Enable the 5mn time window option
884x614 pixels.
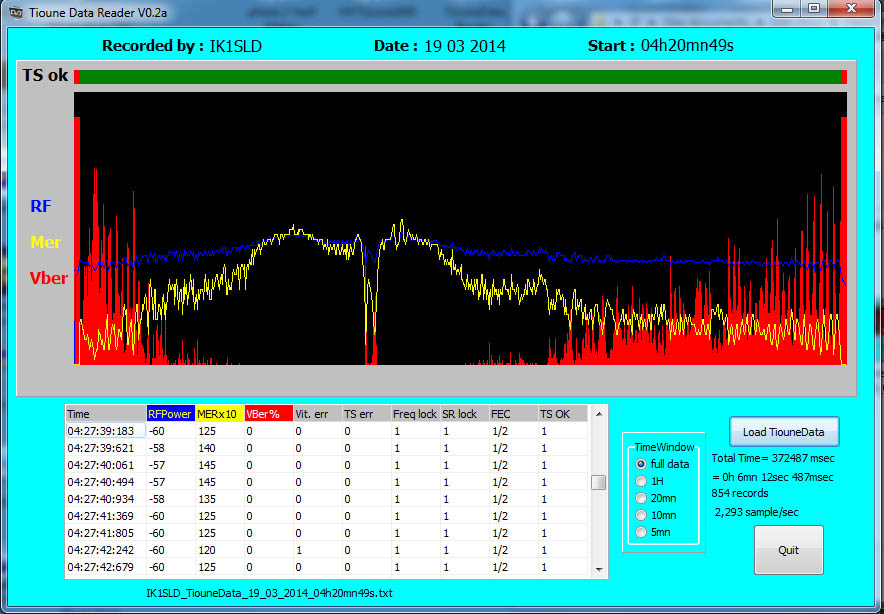point(641,532)
